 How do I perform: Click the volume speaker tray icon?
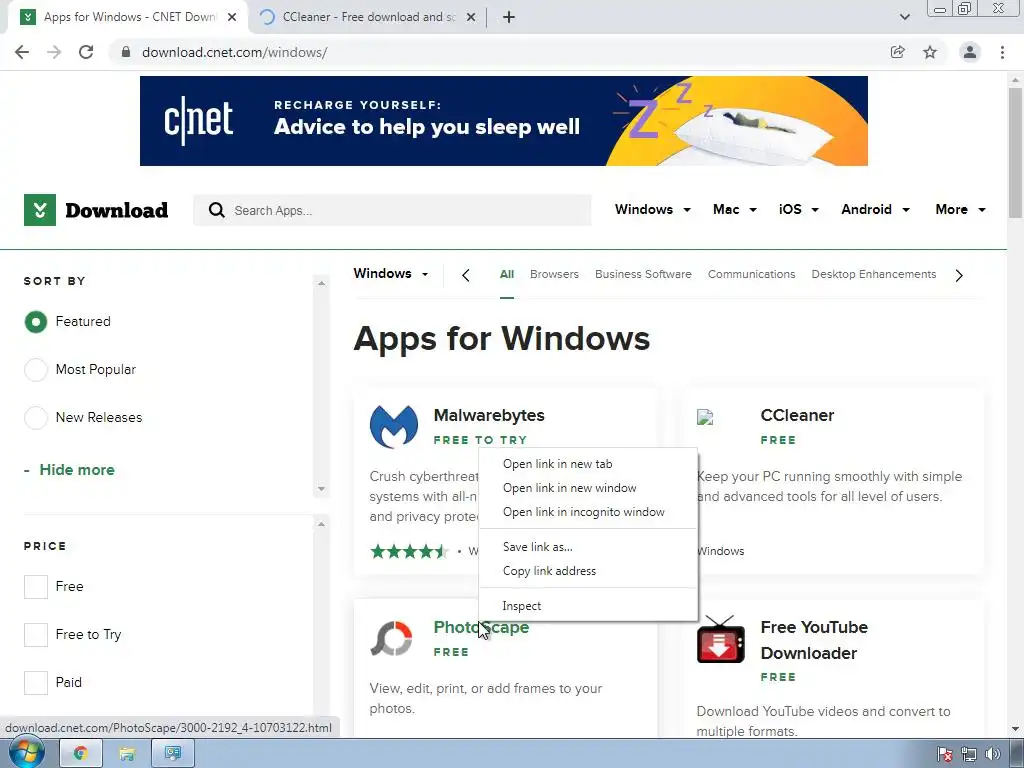993,754
